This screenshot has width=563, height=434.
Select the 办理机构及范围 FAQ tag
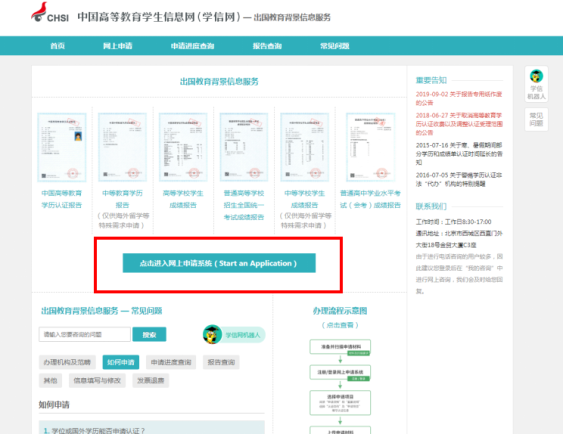67,362
